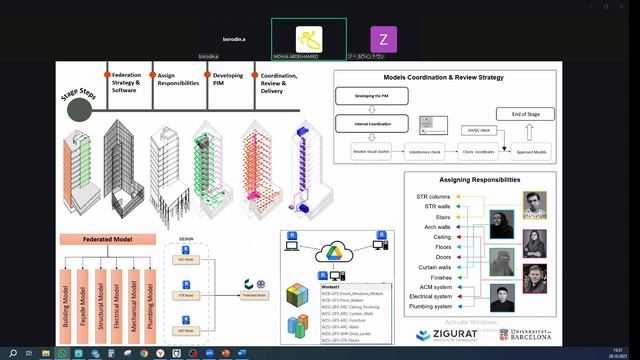Click the Internal Coordination flowchart box

(x=372, y=124)
